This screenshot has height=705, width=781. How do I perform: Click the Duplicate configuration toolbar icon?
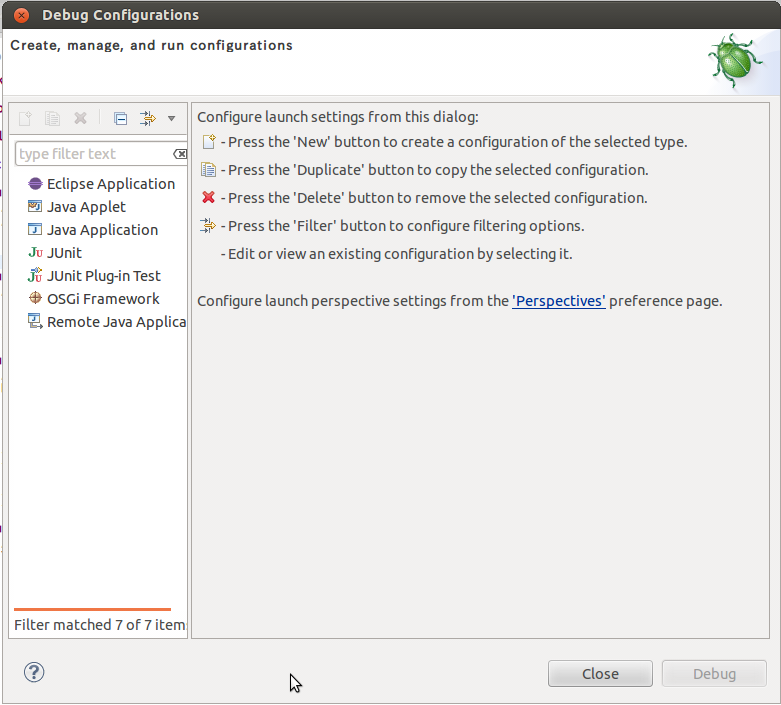click(52, 119)
